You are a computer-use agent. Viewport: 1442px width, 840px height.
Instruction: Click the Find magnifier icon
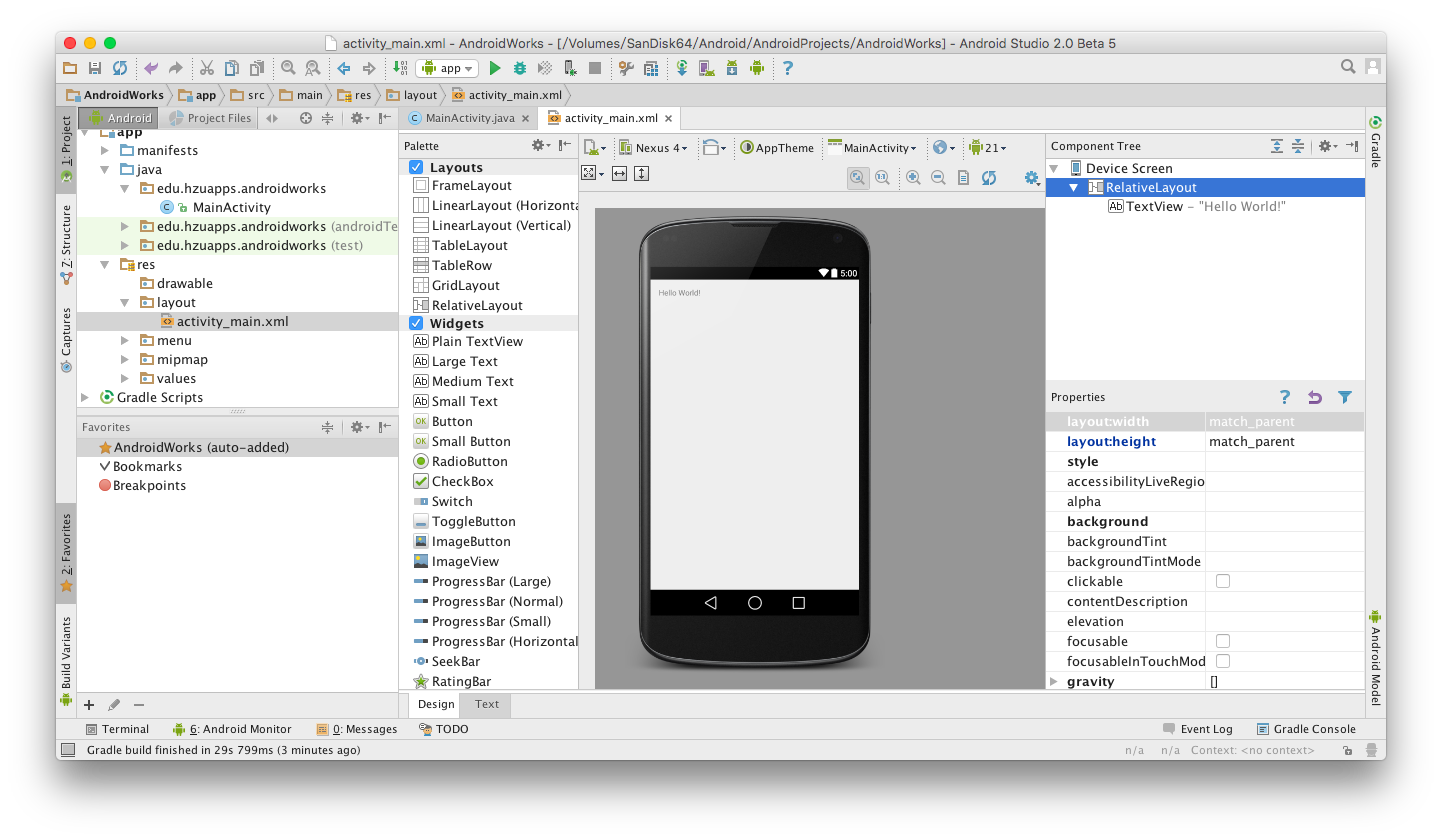[288, 68]
